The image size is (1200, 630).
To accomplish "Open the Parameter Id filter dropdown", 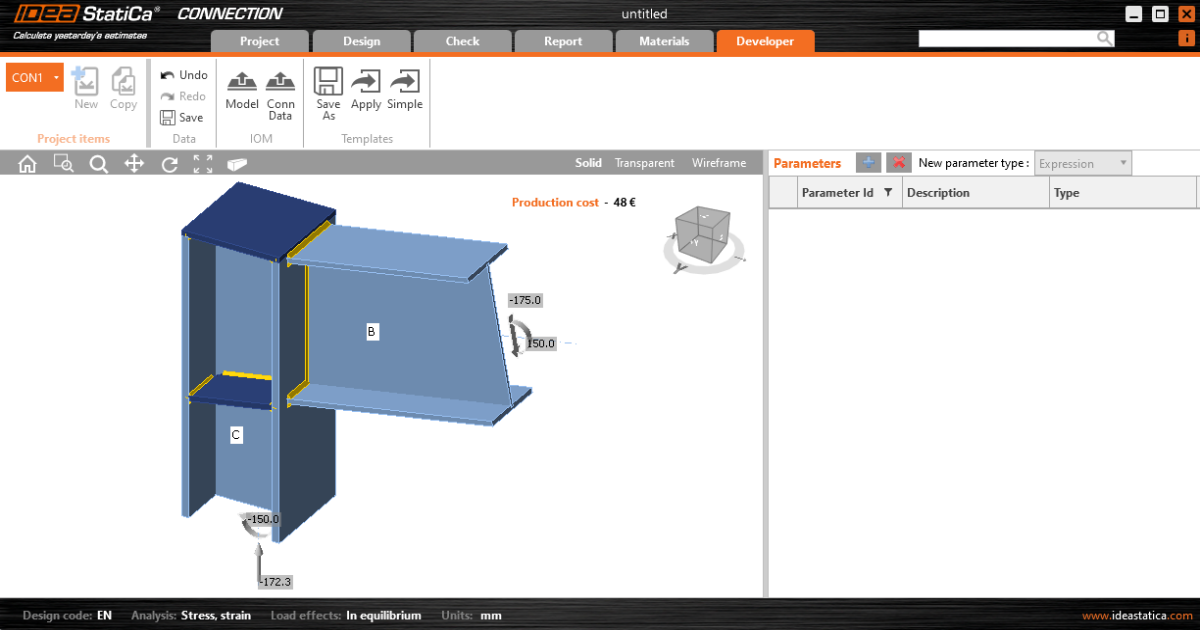I will coord(888,192).
